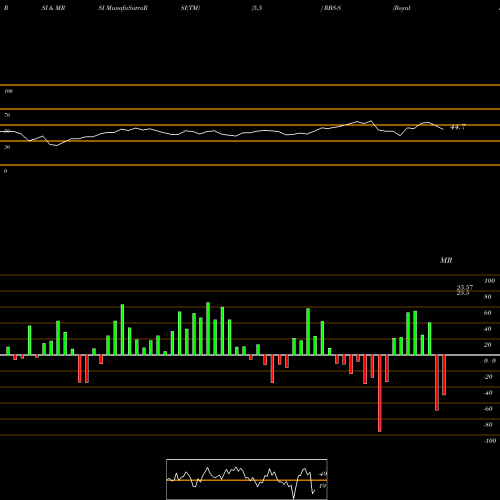Click the 'SI & MR' header text
The height and width of the screenshot is (500, 500).
53,8
